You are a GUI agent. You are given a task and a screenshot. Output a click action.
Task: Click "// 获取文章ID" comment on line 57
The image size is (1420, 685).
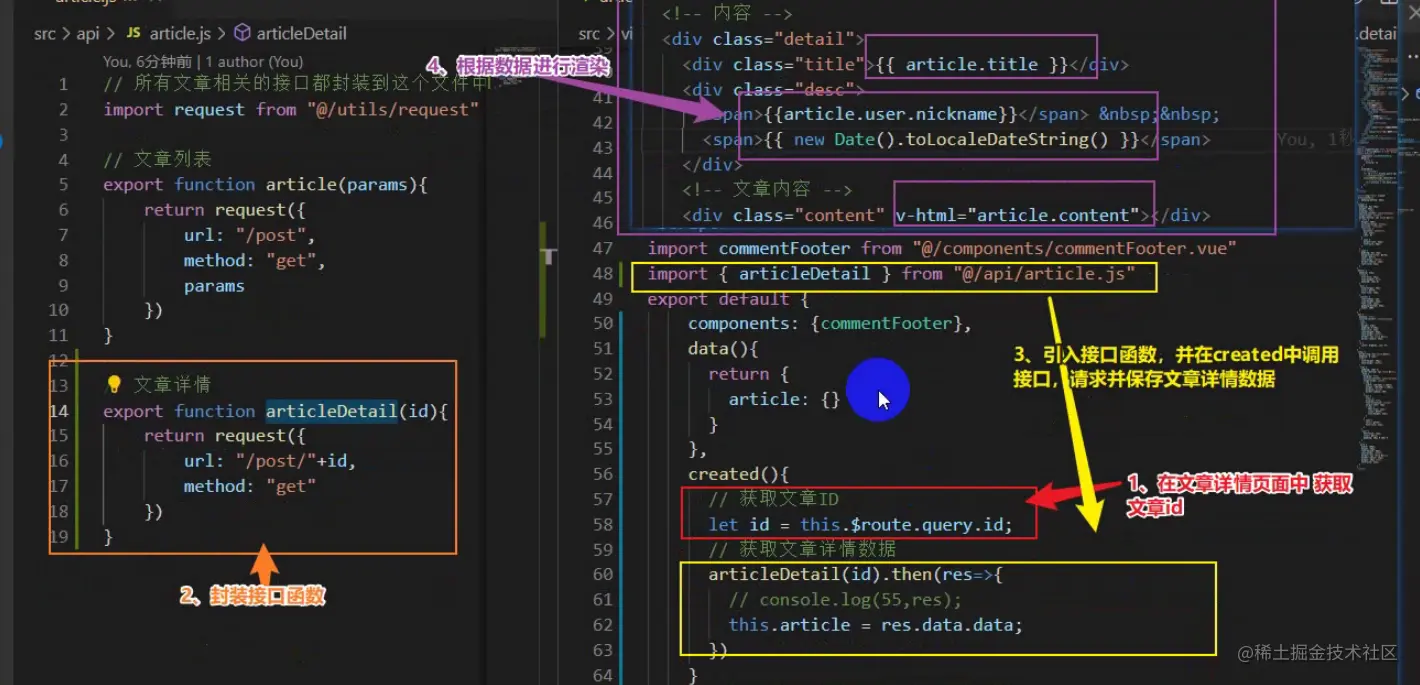773,499
